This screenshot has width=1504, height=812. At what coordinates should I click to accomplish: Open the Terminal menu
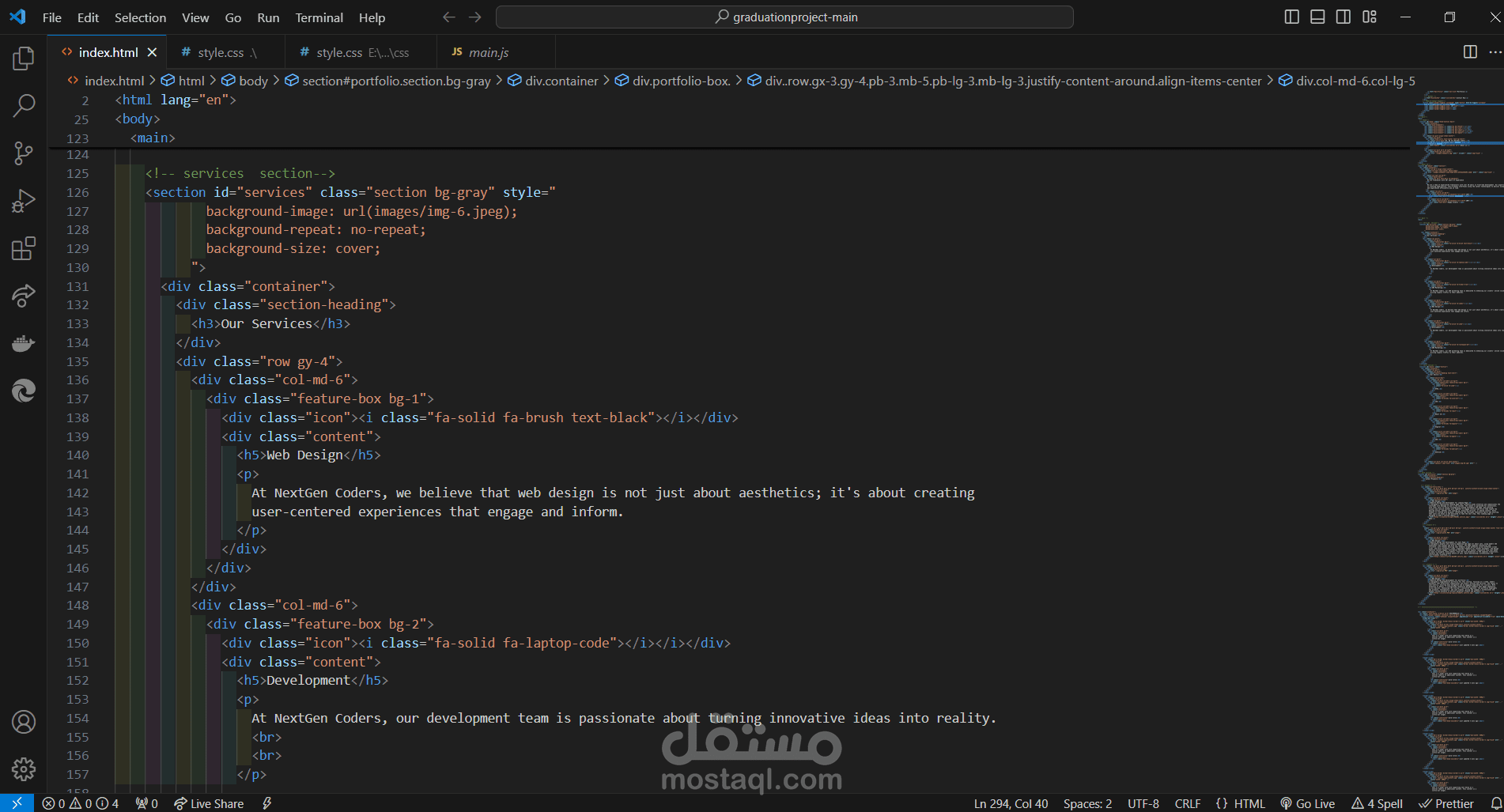coord(319,17)
